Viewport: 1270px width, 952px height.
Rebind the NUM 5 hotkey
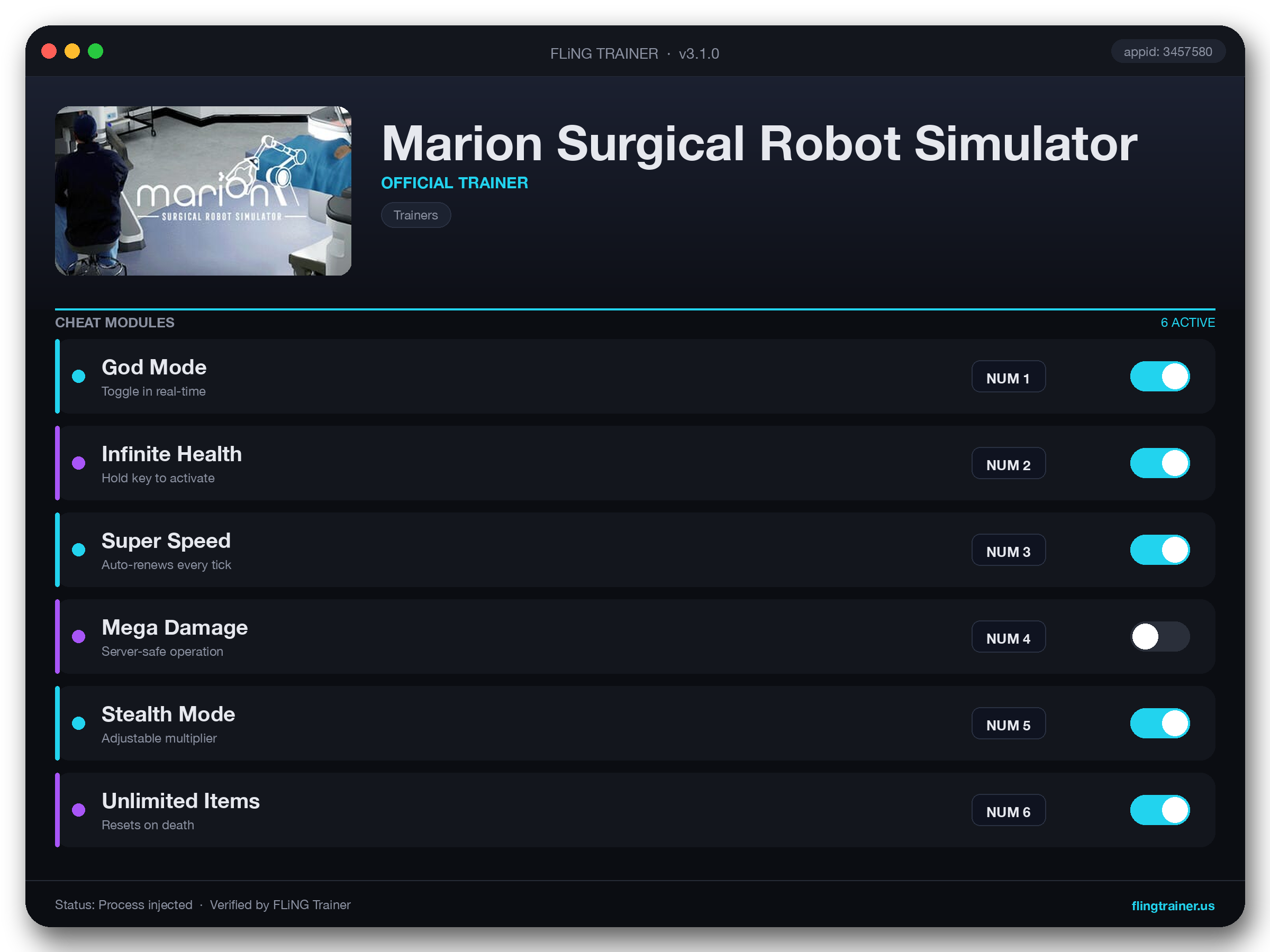[1008, 724]
